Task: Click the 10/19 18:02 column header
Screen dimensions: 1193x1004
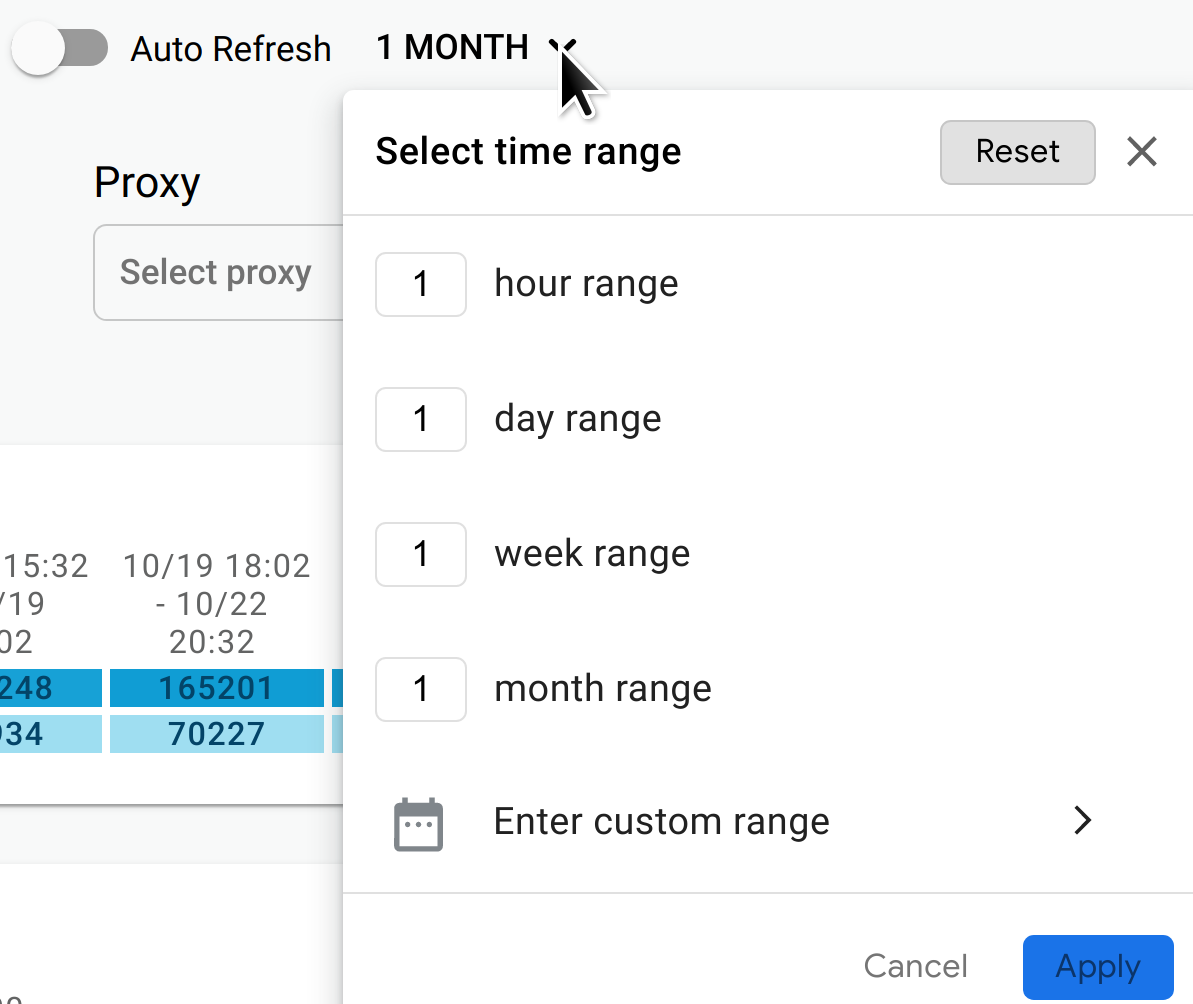Action: coord(216,603)
